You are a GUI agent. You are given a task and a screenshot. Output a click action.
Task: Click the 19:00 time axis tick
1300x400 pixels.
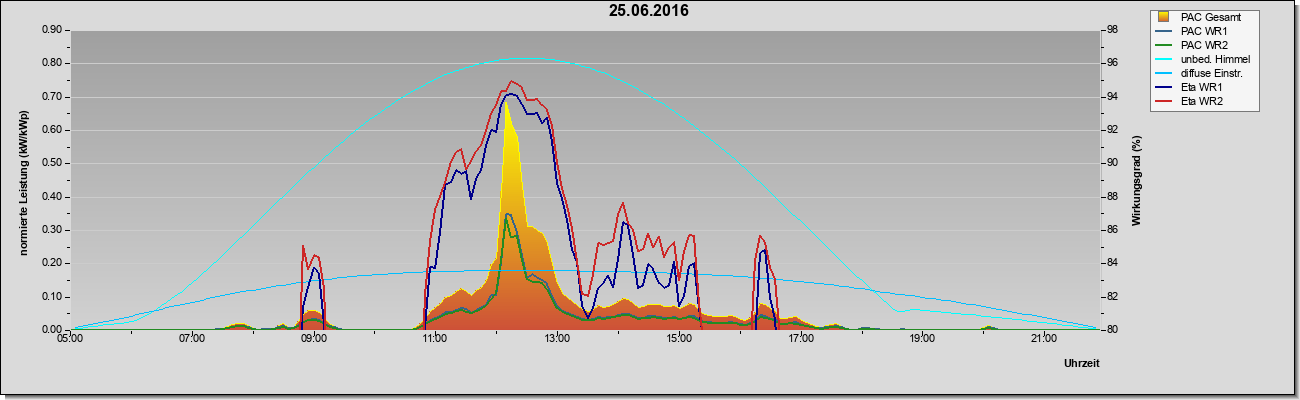[x=922, y=338]
